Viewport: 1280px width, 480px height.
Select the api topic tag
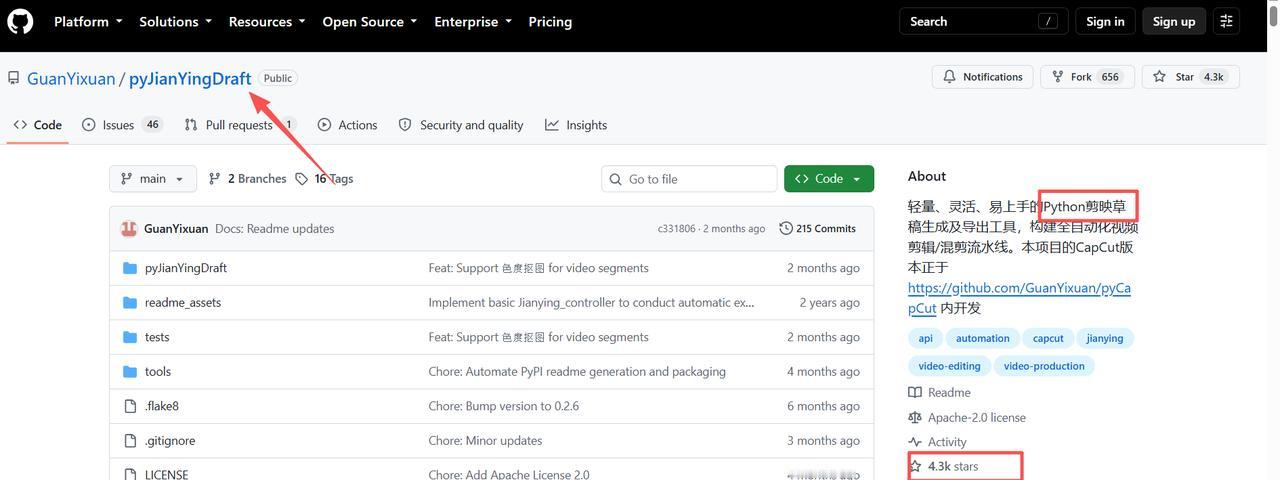pyautogui.click(x=926, y=338)
